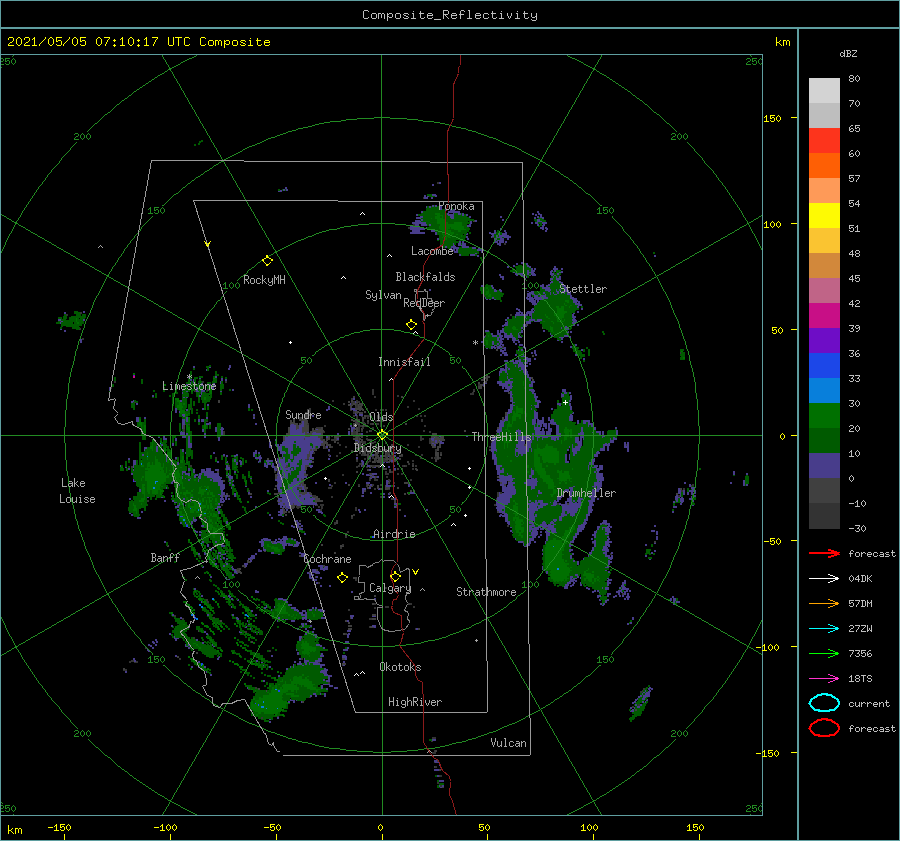Click the yellow diamond marker below Cochrane
Viewport: 900px width, 841px height.
pyautogui.click(x=342, y=578)
